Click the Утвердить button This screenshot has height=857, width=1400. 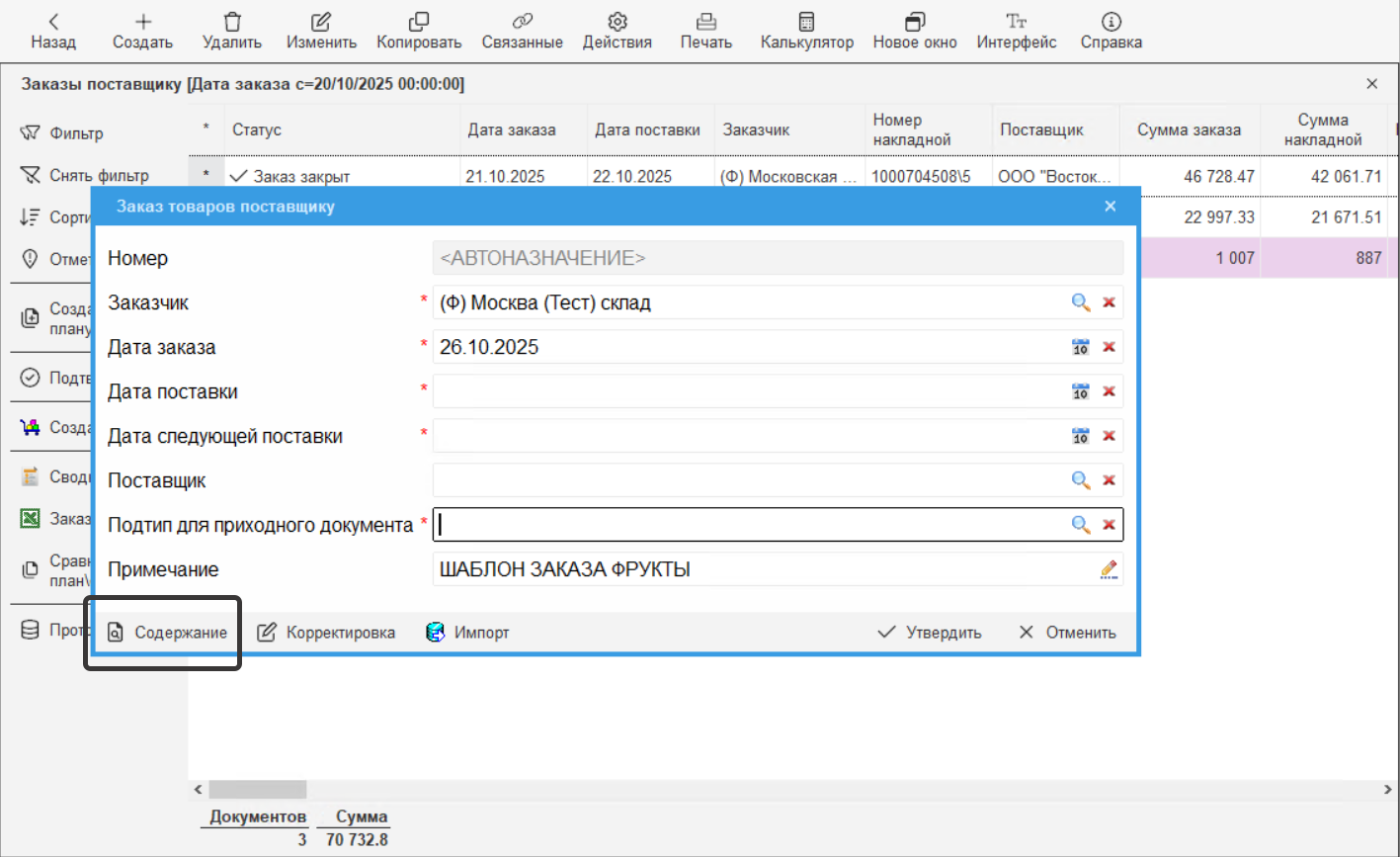[929, 633]
